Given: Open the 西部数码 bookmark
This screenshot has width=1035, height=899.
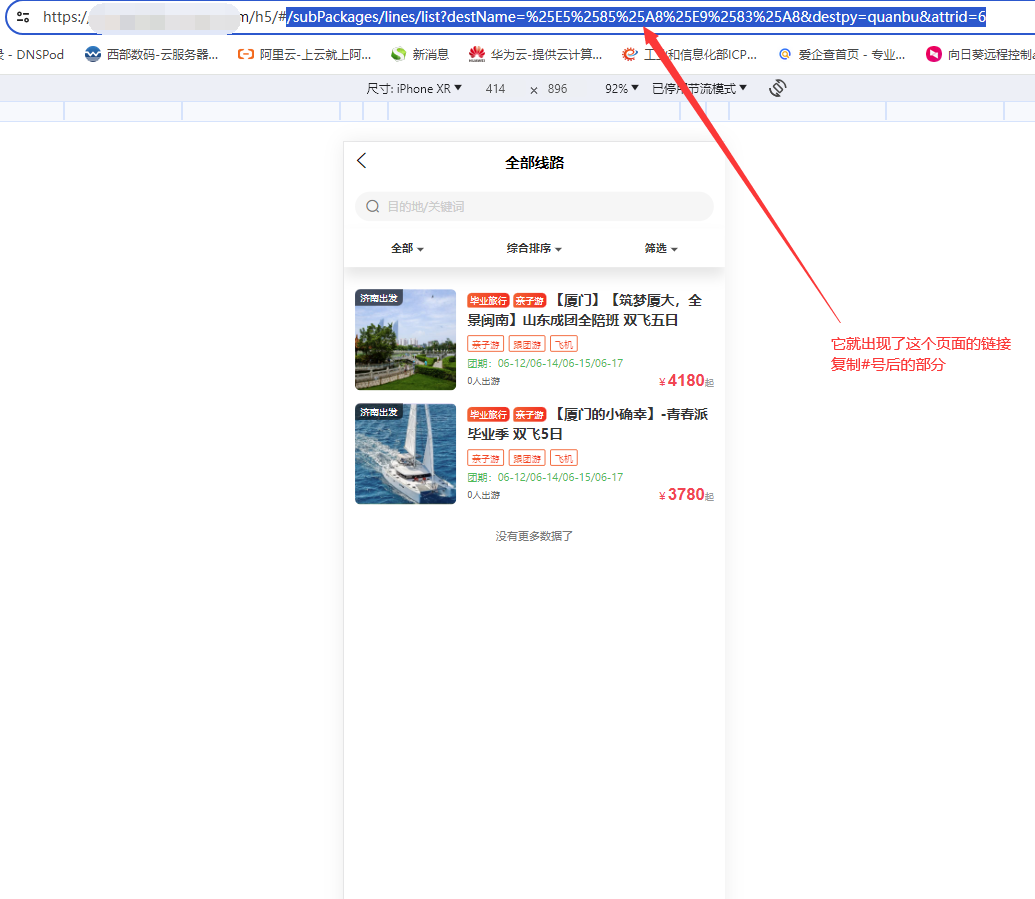Looking at the screenshot, I should tap(152, 54).
